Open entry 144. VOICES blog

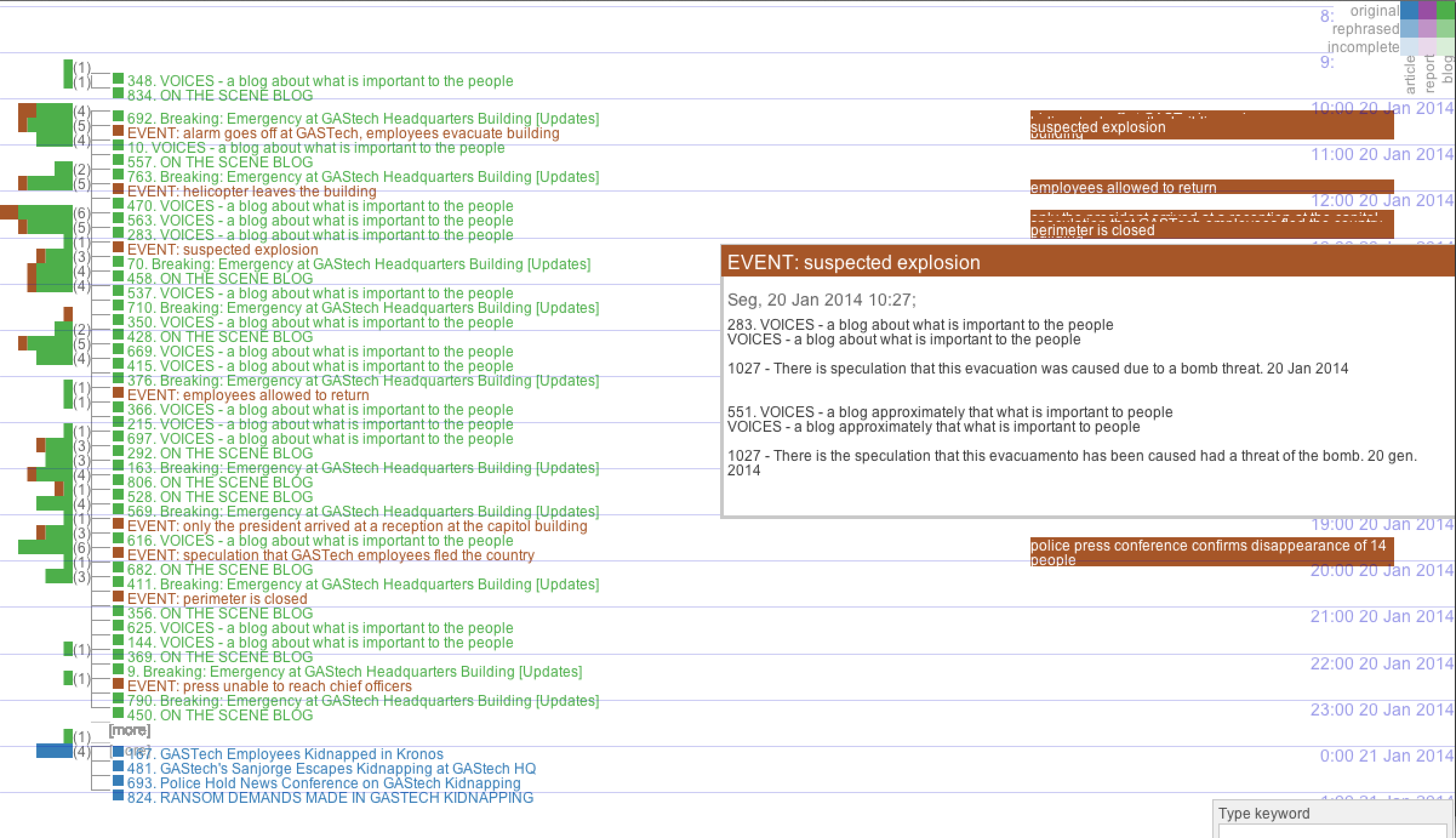click(320, 642)
